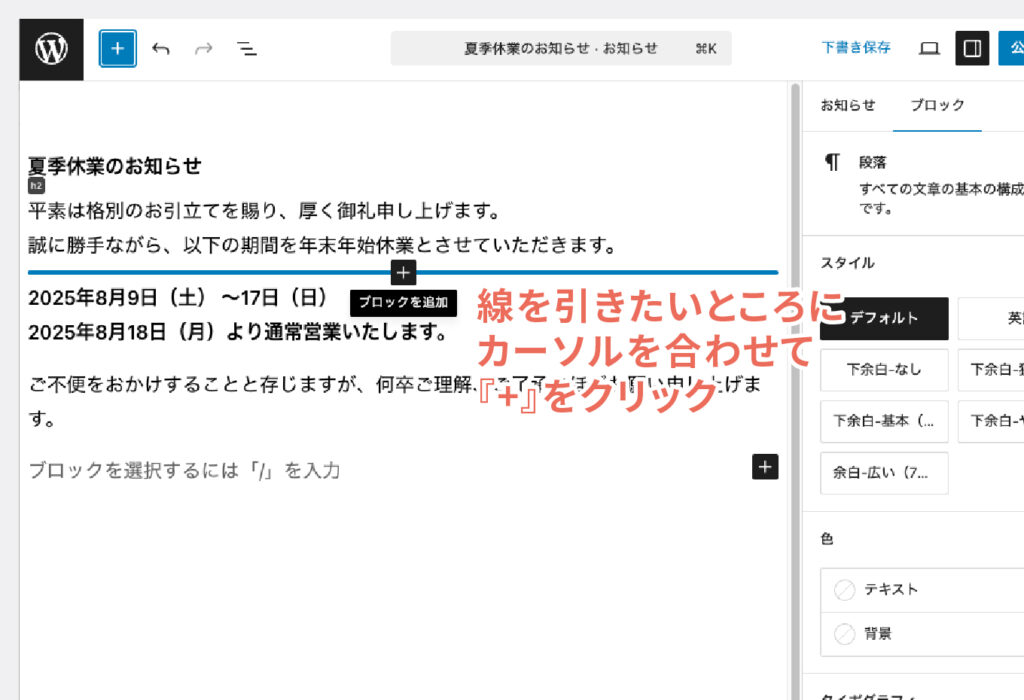Screen dimensions: 1024x700
Task: Undo the last edit
Action: pos(161,48)
